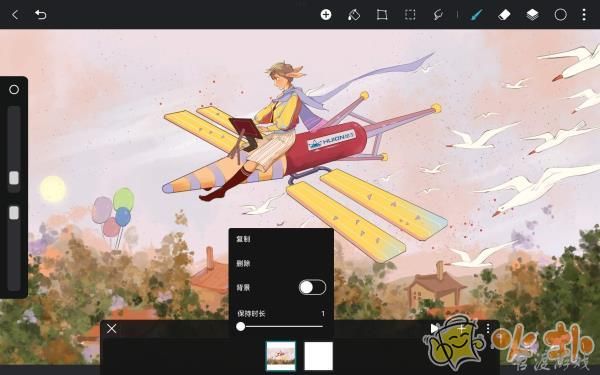Open the color circle picker
Viewport: 600px width, 375px height.
coord(561,15)
